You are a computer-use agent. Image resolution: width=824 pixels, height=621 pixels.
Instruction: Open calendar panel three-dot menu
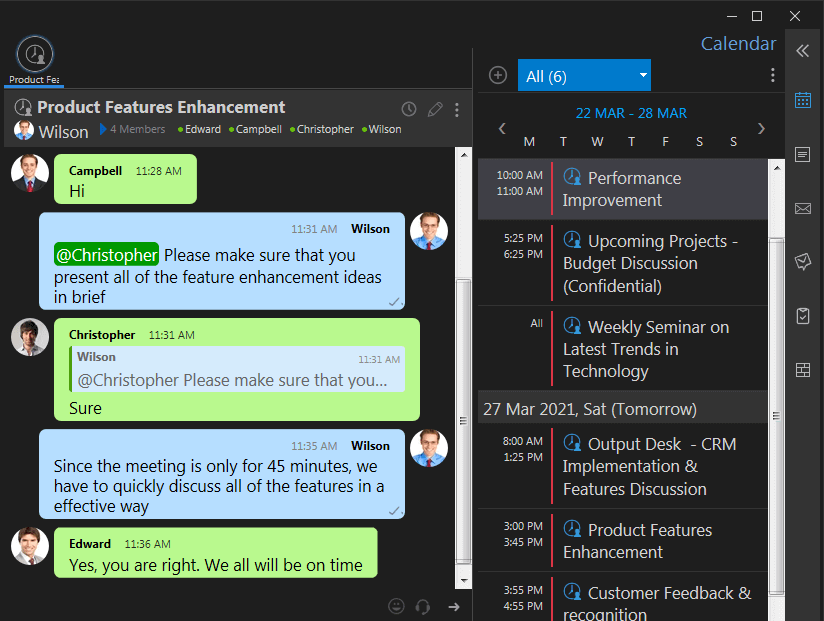pyautogui.click(x=772, y=75)
